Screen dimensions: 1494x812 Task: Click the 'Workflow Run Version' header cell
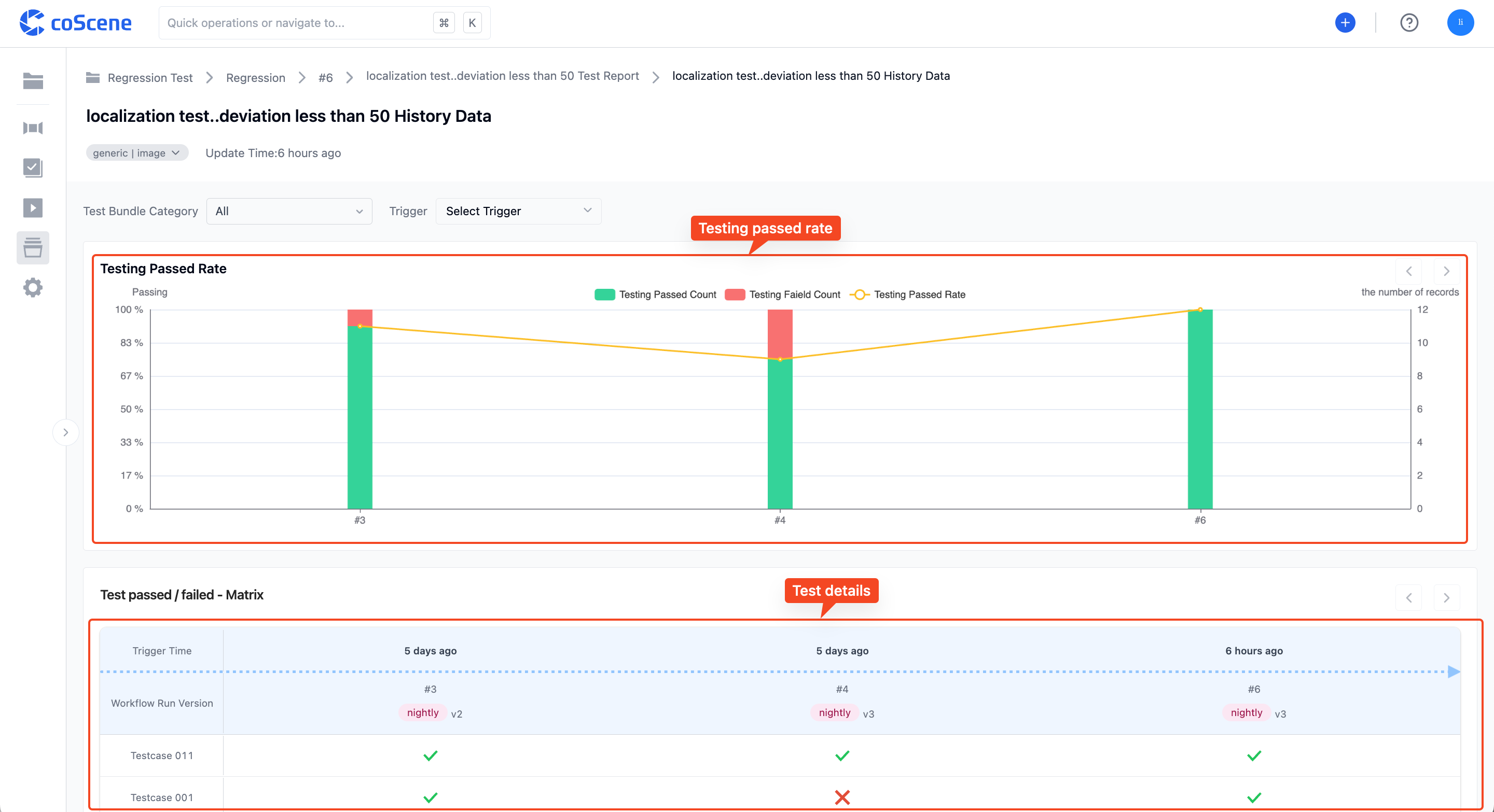click(x=162, y=703)
